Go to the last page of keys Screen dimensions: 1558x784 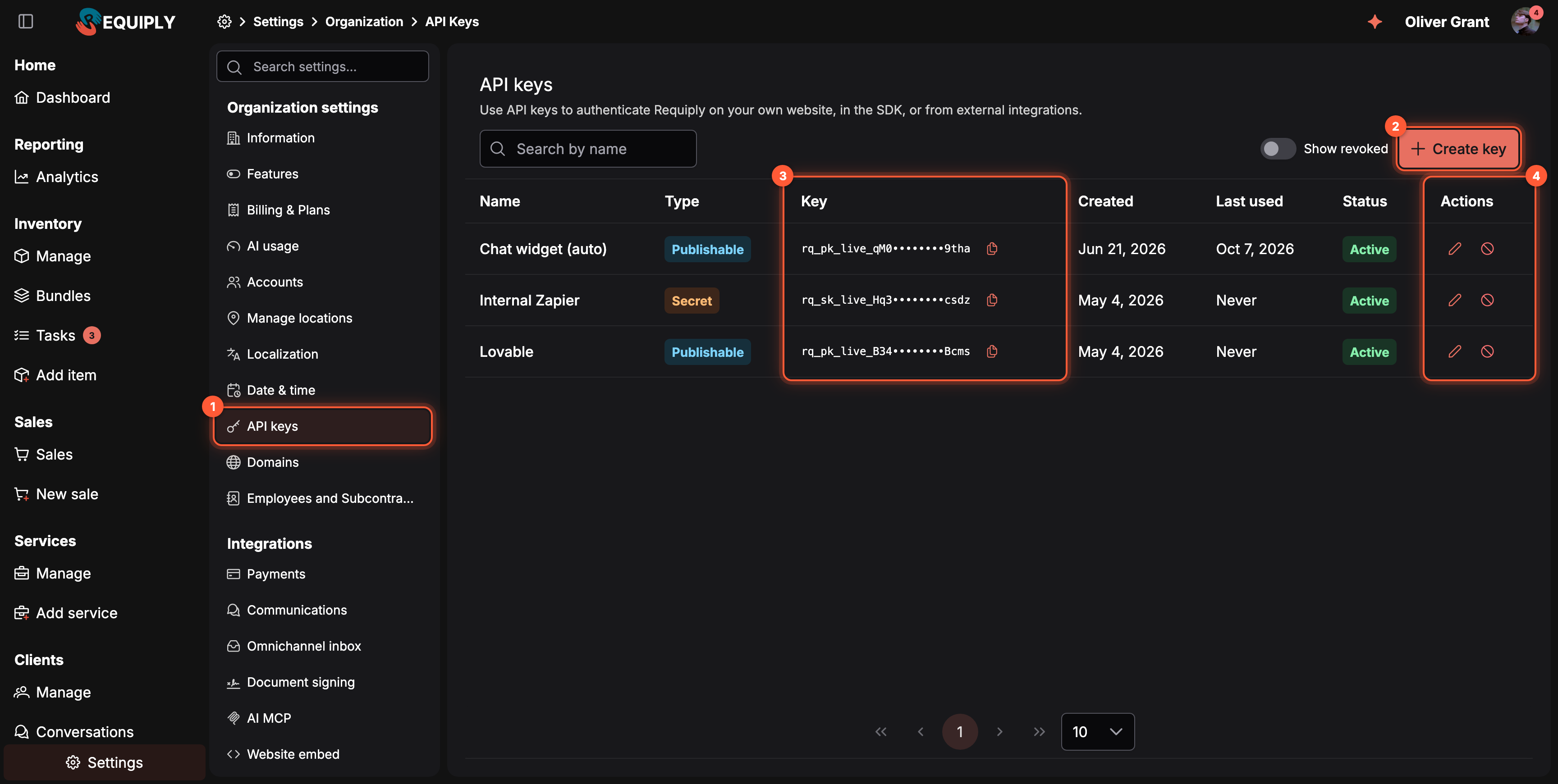tap(1039, 732)
